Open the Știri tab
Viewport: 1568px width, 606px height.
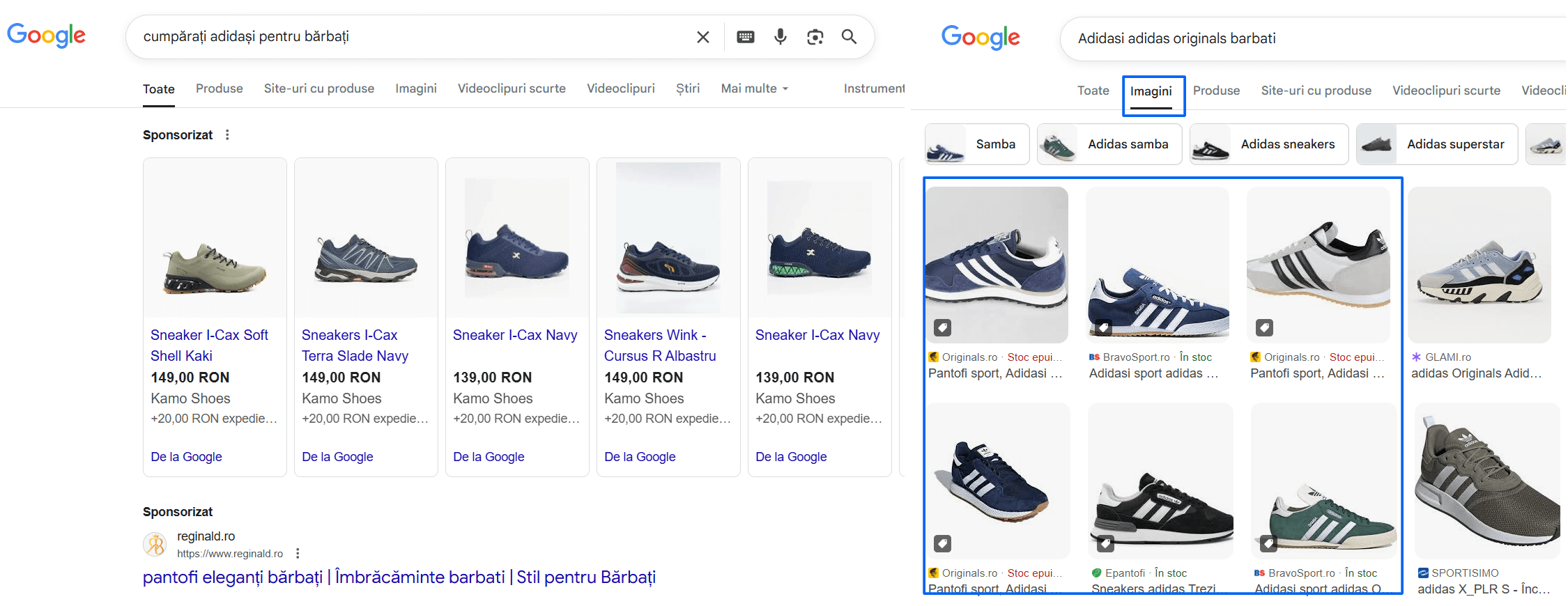[x=688, y=88]
